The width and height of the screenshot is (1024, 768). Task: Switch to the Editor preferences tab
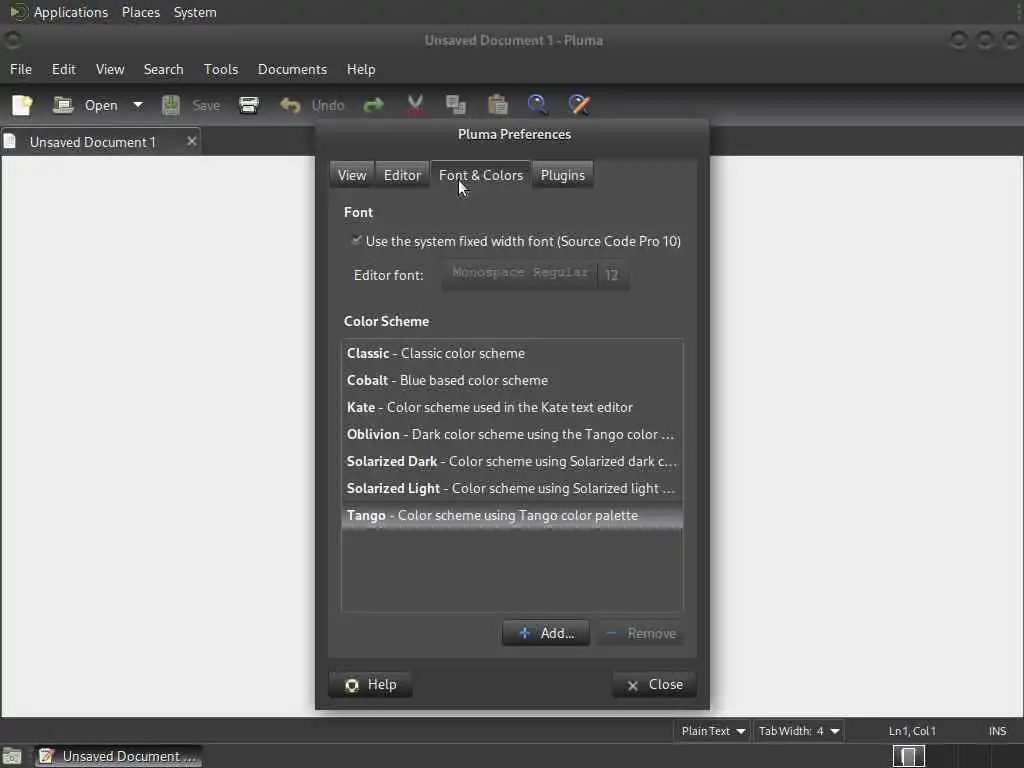(402, 175)
